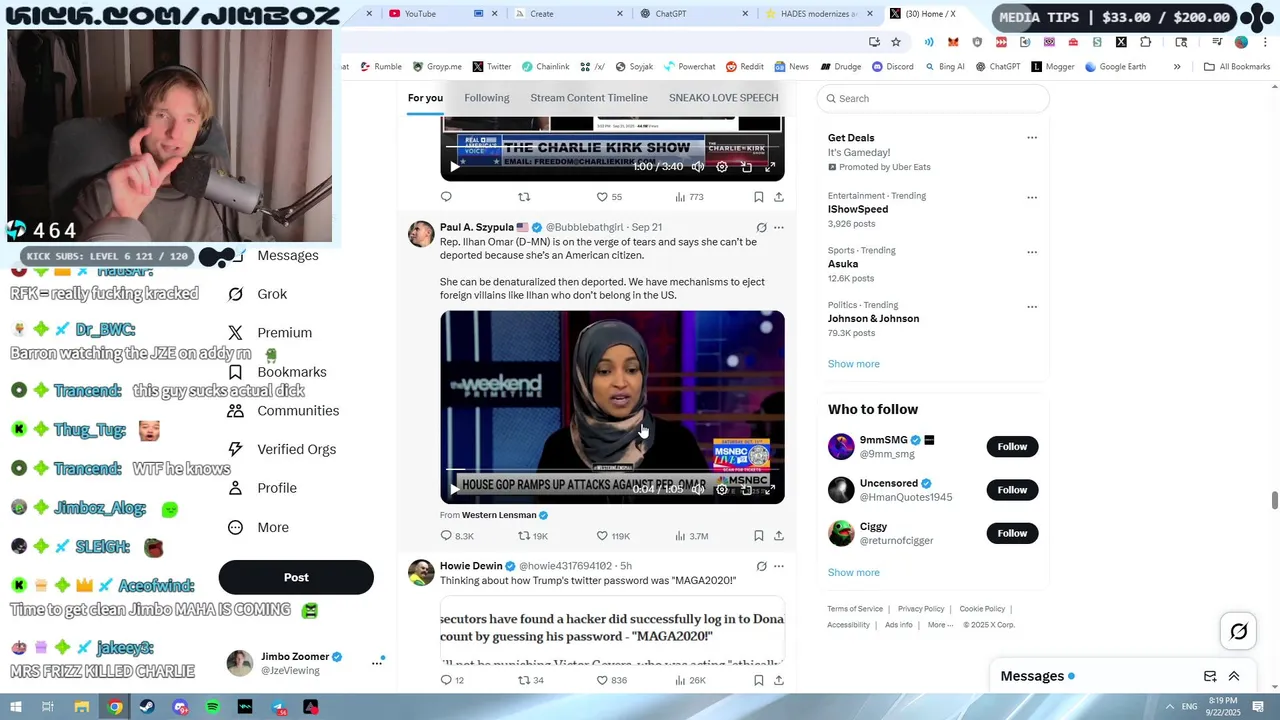Seek on the Charlie Kirk video progress bar
The image size is (1280, 720).
point(612,146)
